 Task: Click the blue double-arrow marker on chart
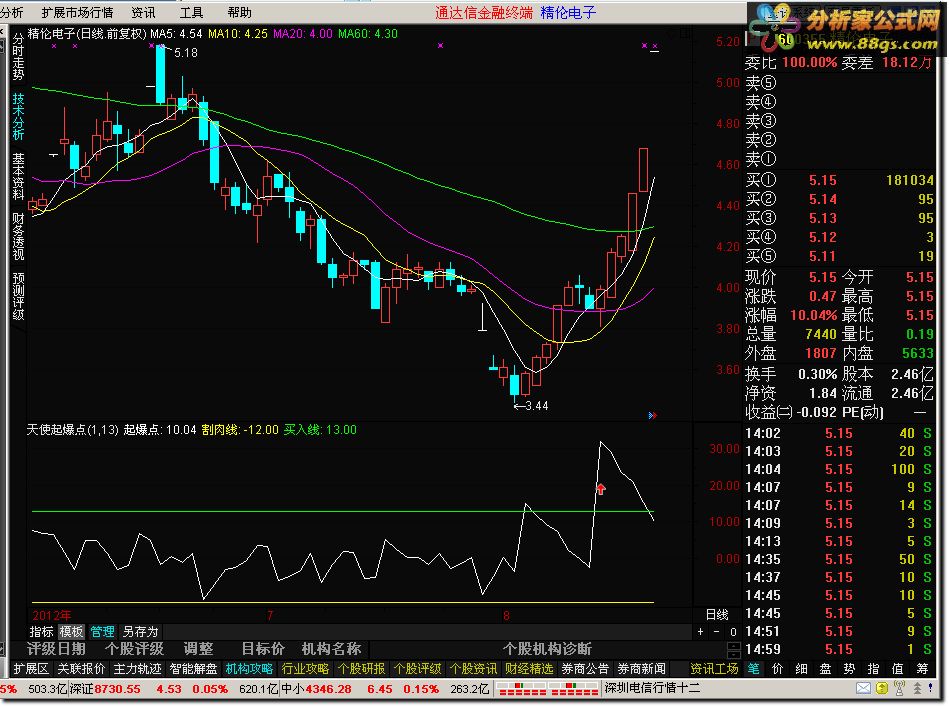click(652, 415)
